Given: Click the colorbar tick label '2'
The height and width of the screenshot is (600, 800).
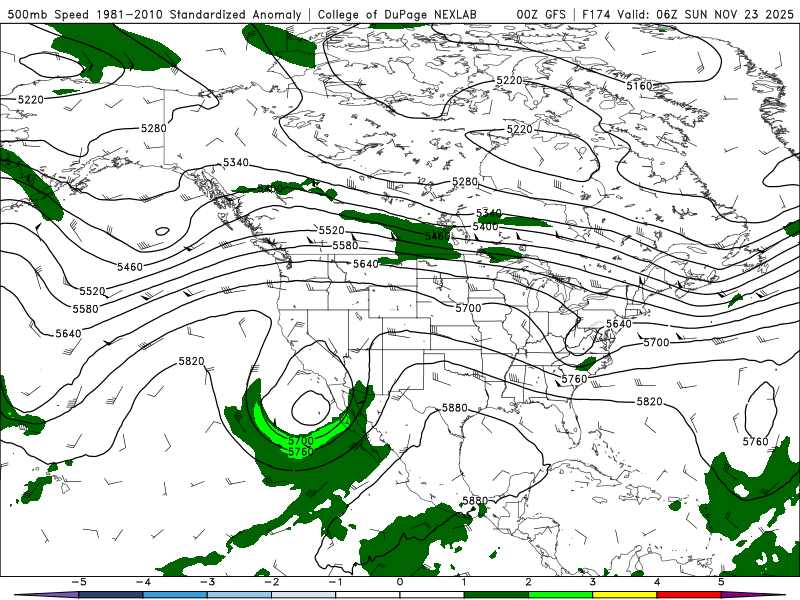Looking at the screenshot, I should (528, 582).
